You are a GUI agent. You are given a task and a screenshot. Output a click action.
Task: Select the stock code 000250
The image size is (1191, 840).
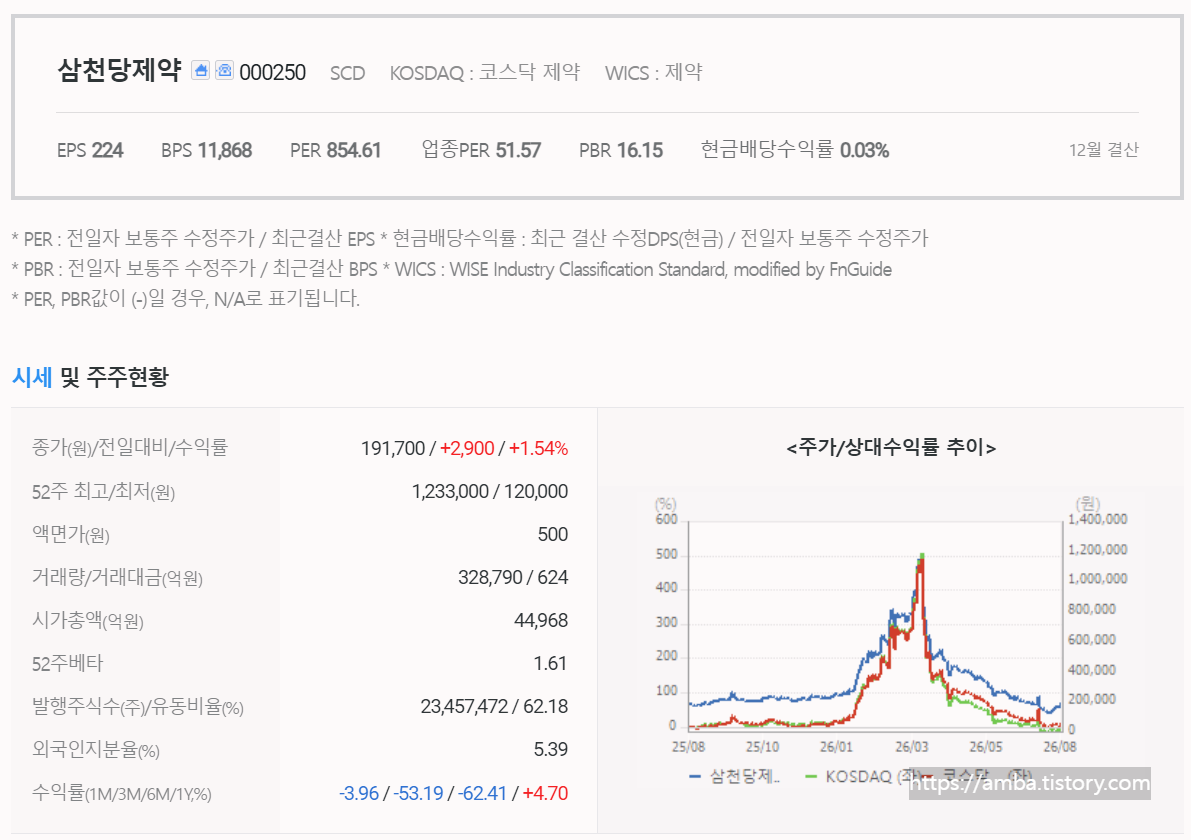tap(273, 73)
